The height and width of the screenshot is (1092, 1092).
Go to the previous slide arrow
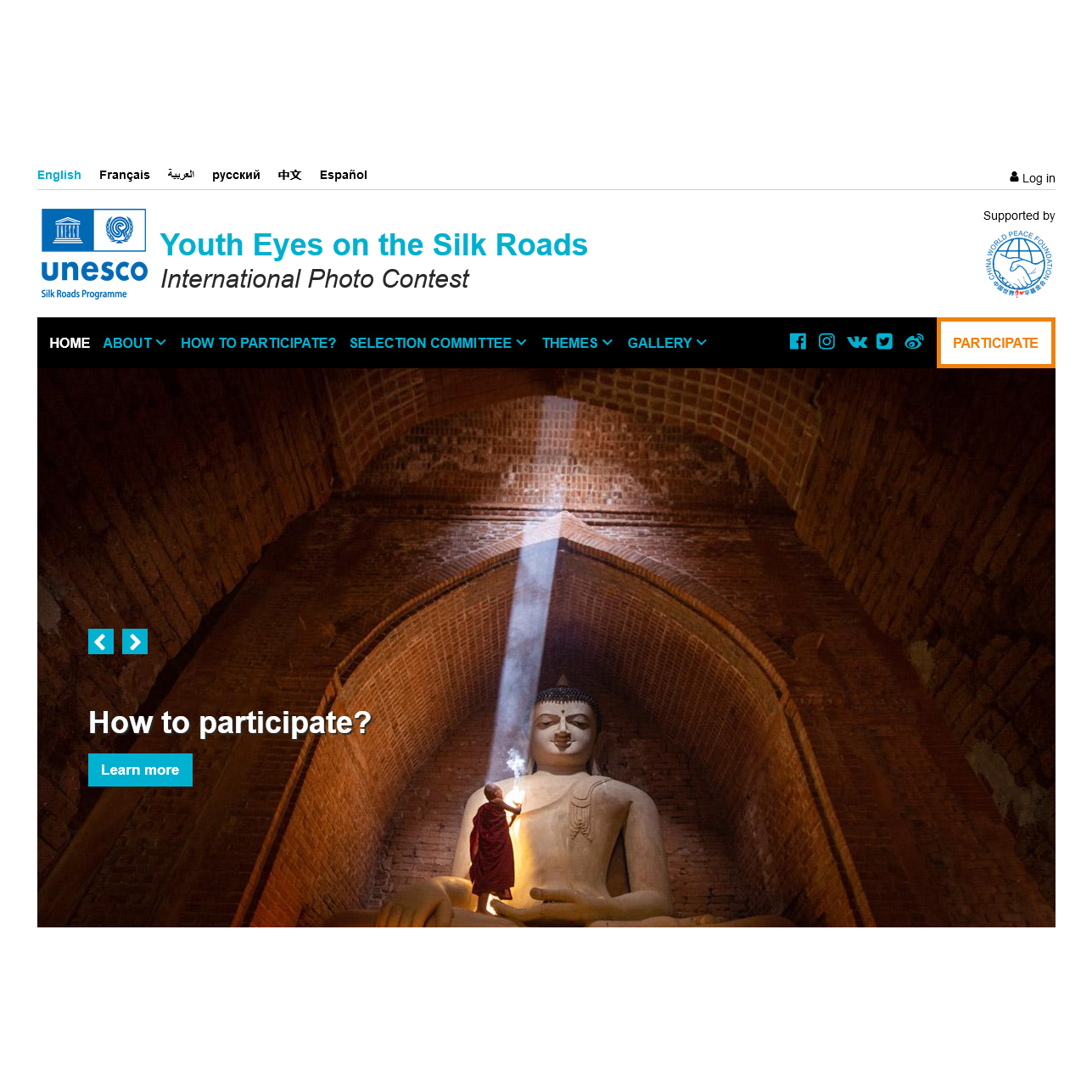(x=101, y=641)
